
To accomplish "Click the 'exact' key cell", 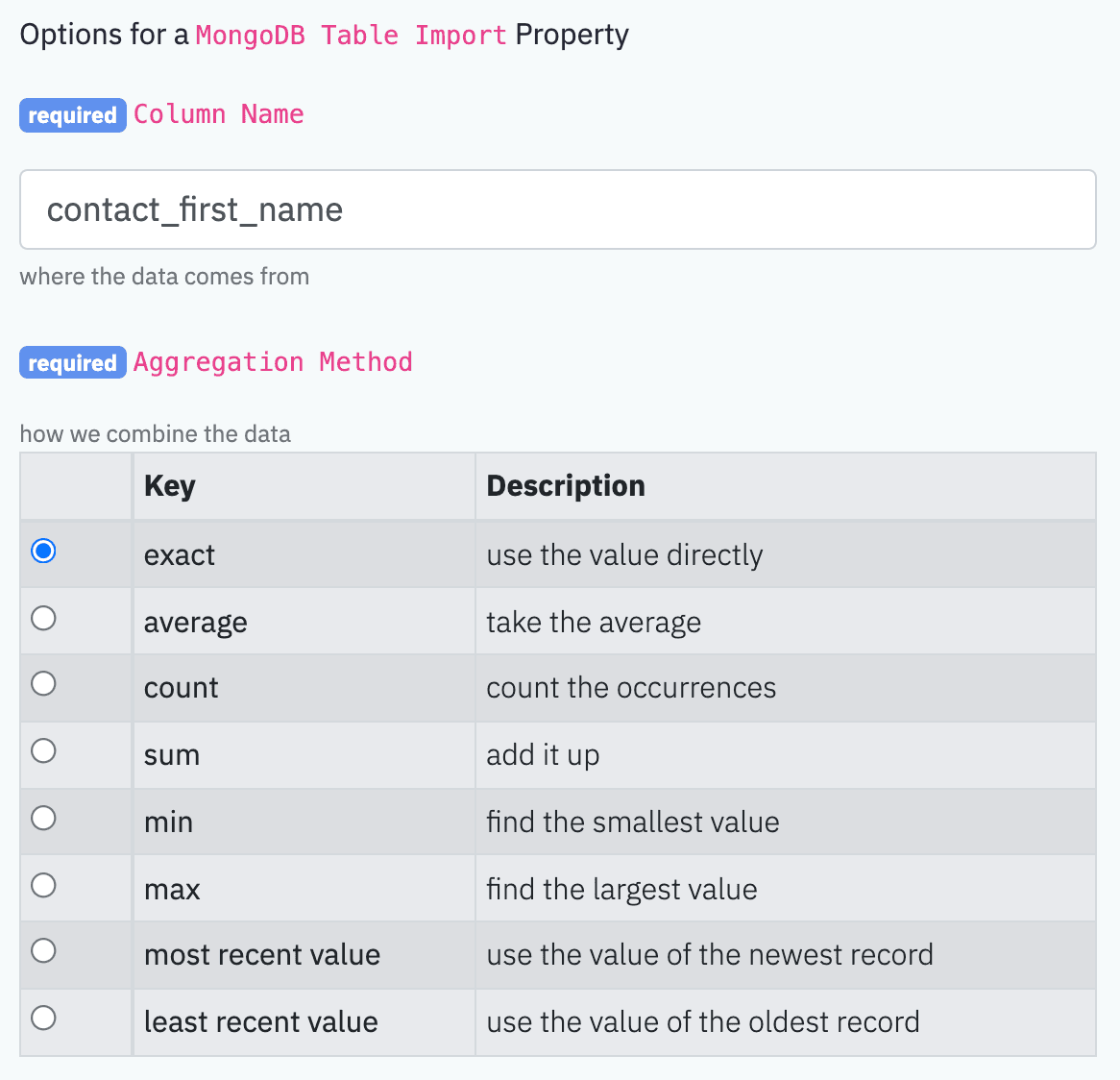I will click(304, 555).
